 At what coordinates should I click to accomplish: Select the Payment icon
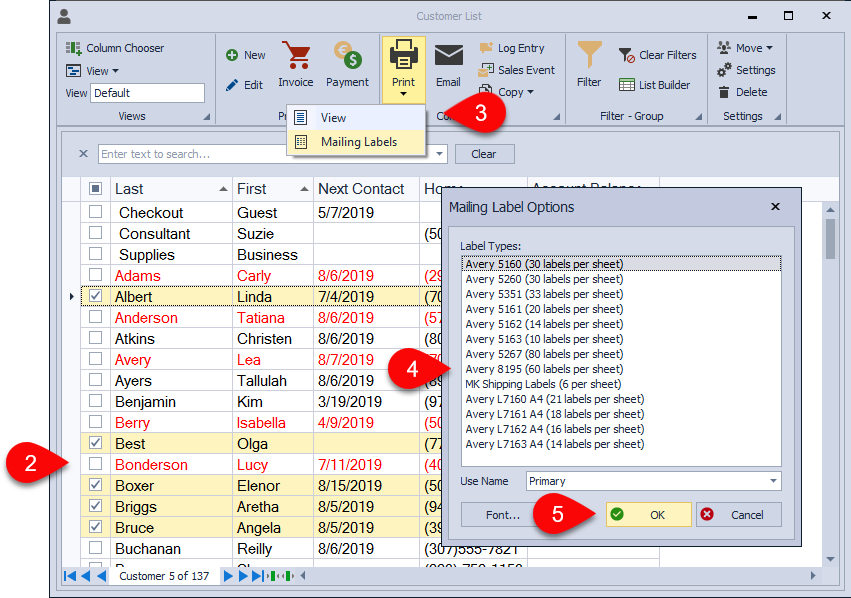pos(347,64)
